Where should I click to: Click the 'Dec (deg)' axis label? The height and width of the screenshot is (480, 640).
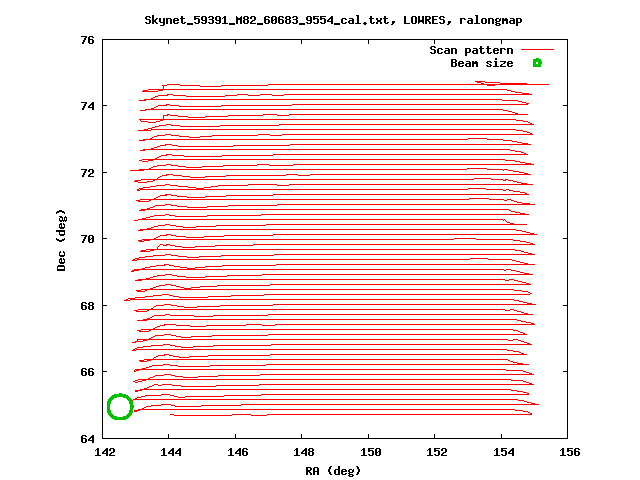[61, 240]
